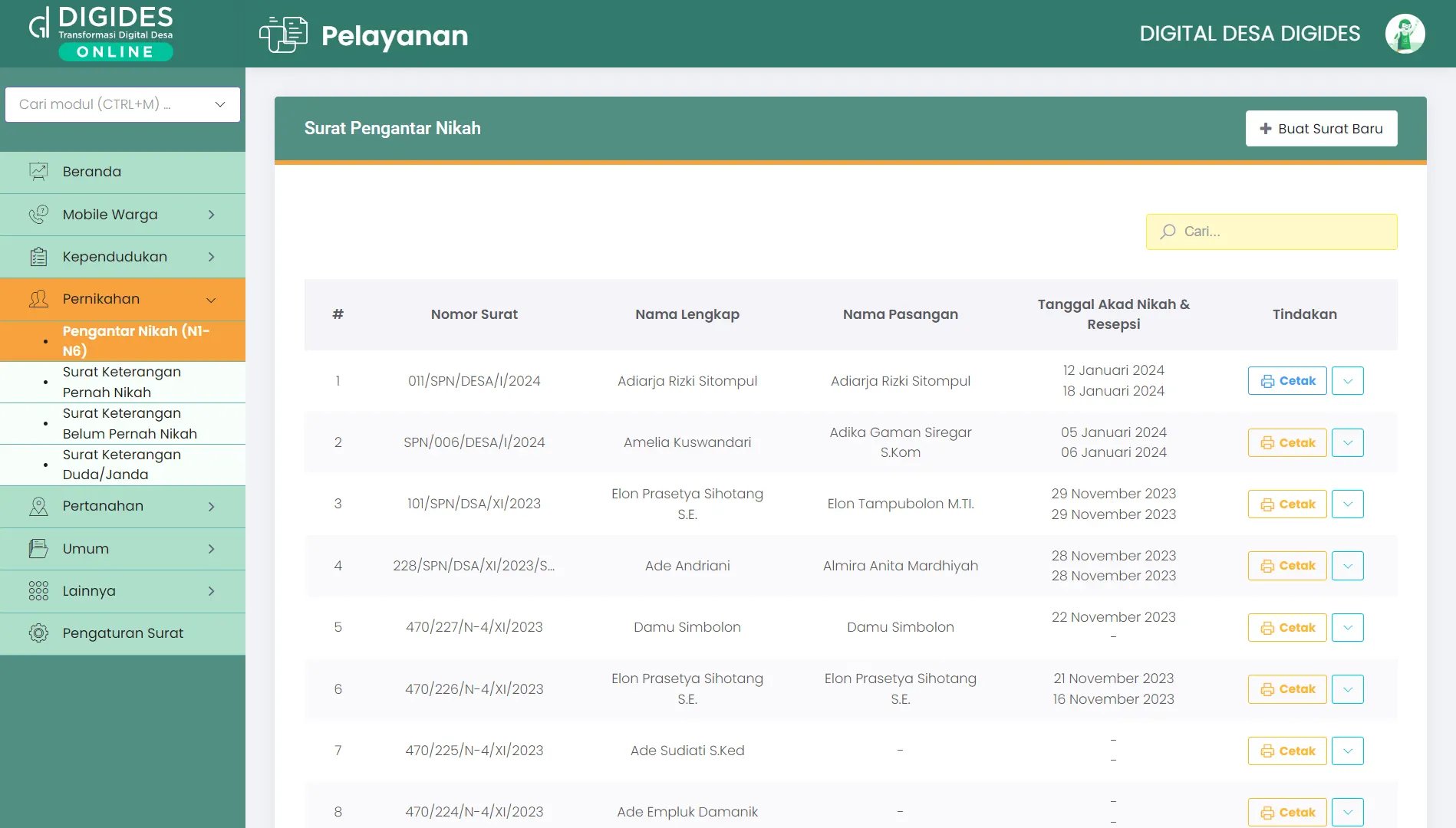Click Cetak for 470/227/N-4/XI/2023 row
The width and height of the screenshot is (1456, 828).
click(1287, 627)
